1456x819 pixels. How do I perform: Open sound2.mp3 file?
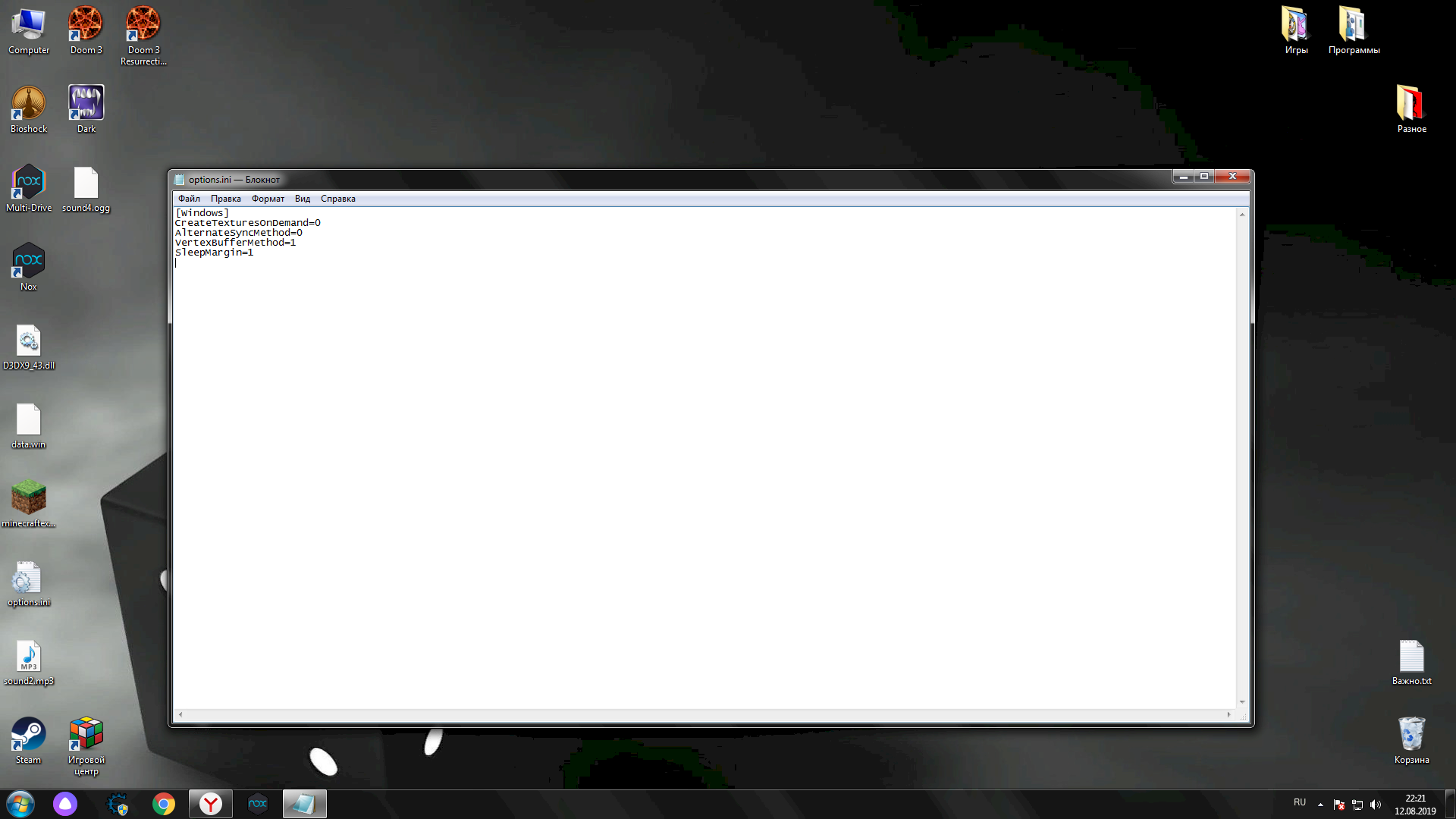(27, 657)
